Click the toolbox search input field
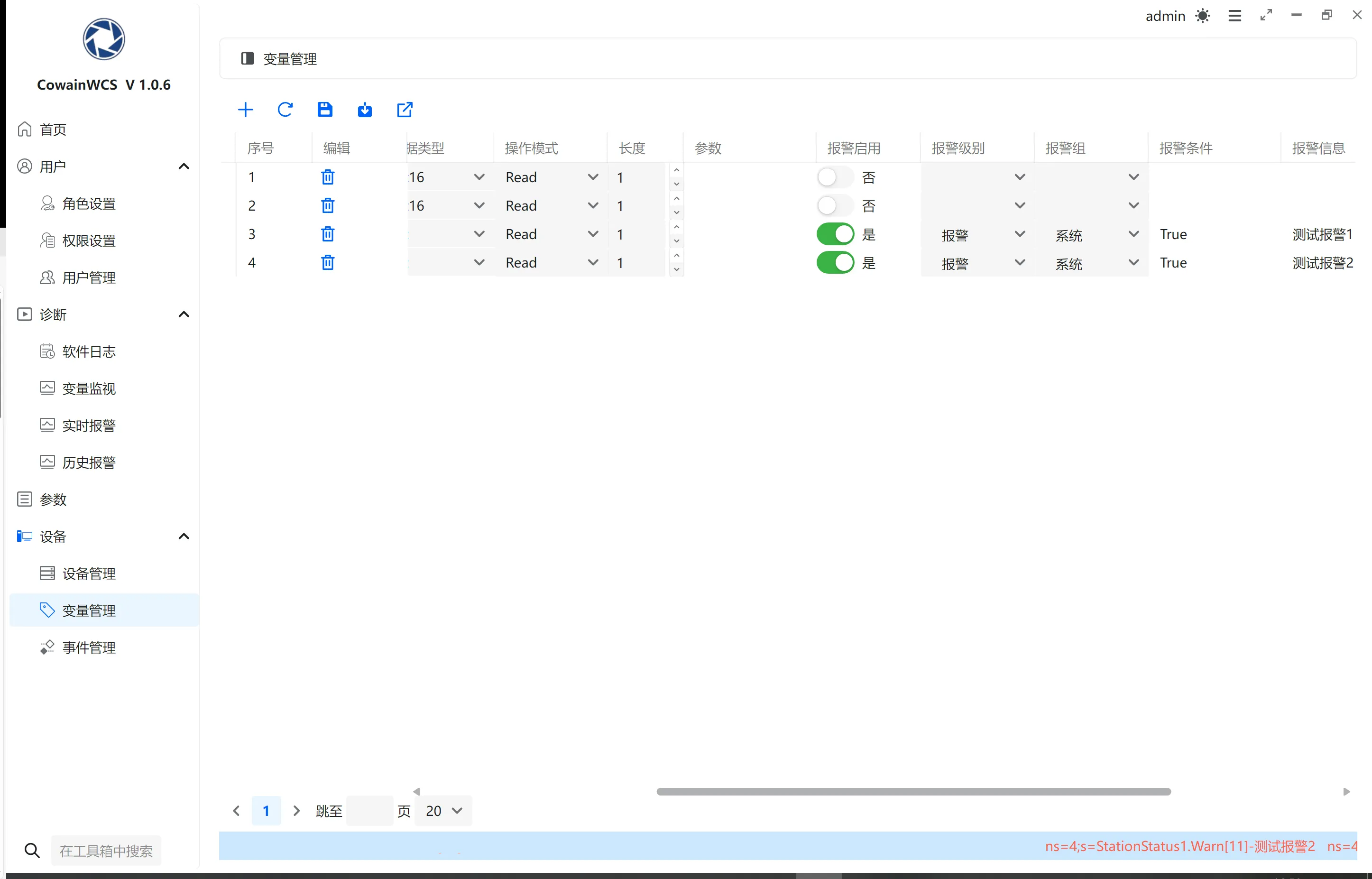Screen dimensions: 1372x879 pyautogui.click(x=106, y=851)
